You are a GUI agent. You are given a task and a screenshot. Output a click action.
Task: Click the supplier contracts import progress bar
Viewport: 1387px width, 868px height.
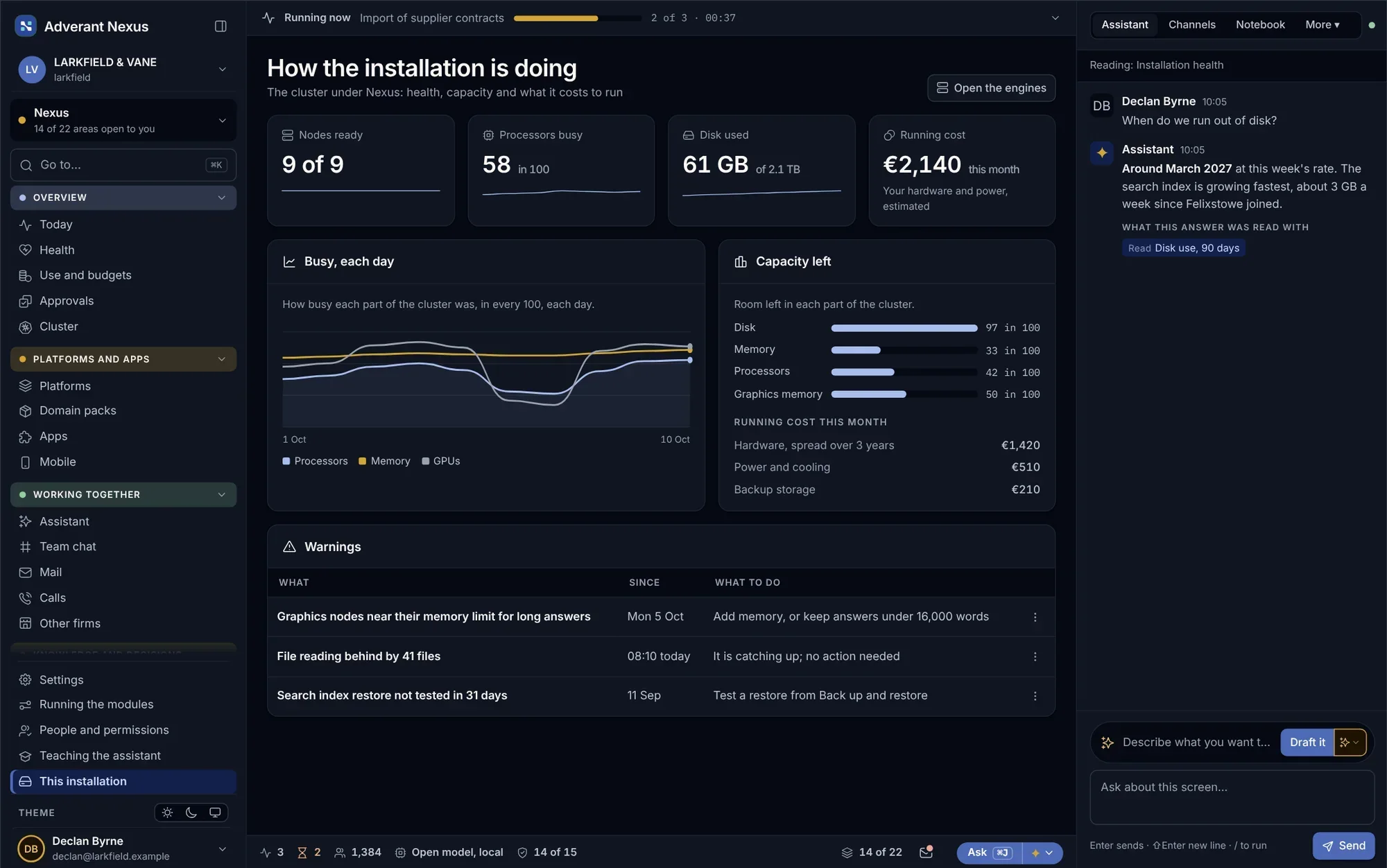[x=577, y=18]
